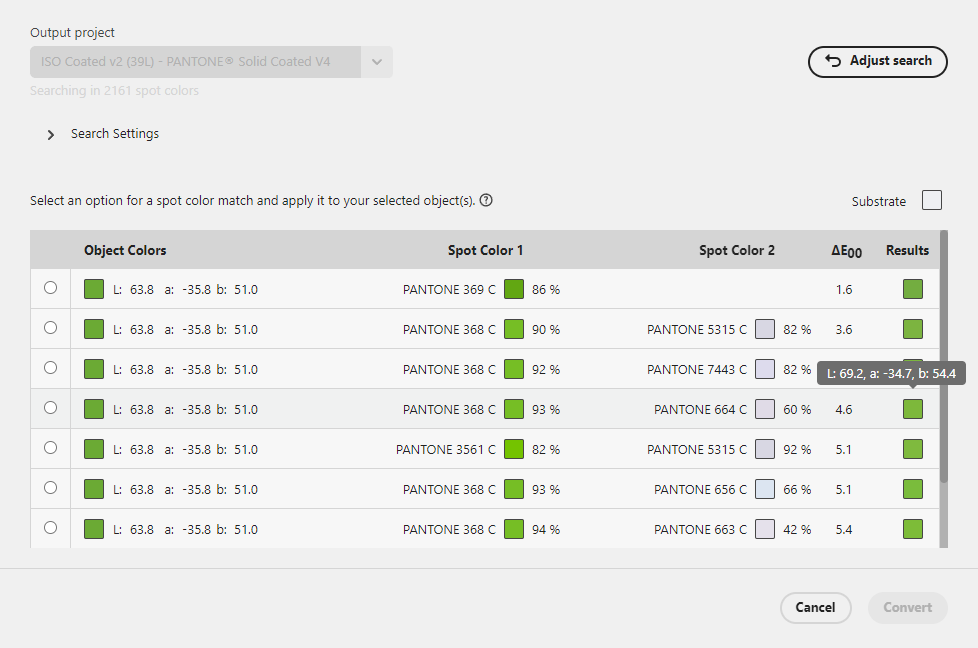Viewport: 978px width, 648px height.
Task: Click the PANTONE 664 C swatch
Action: [x=765, y=409]
